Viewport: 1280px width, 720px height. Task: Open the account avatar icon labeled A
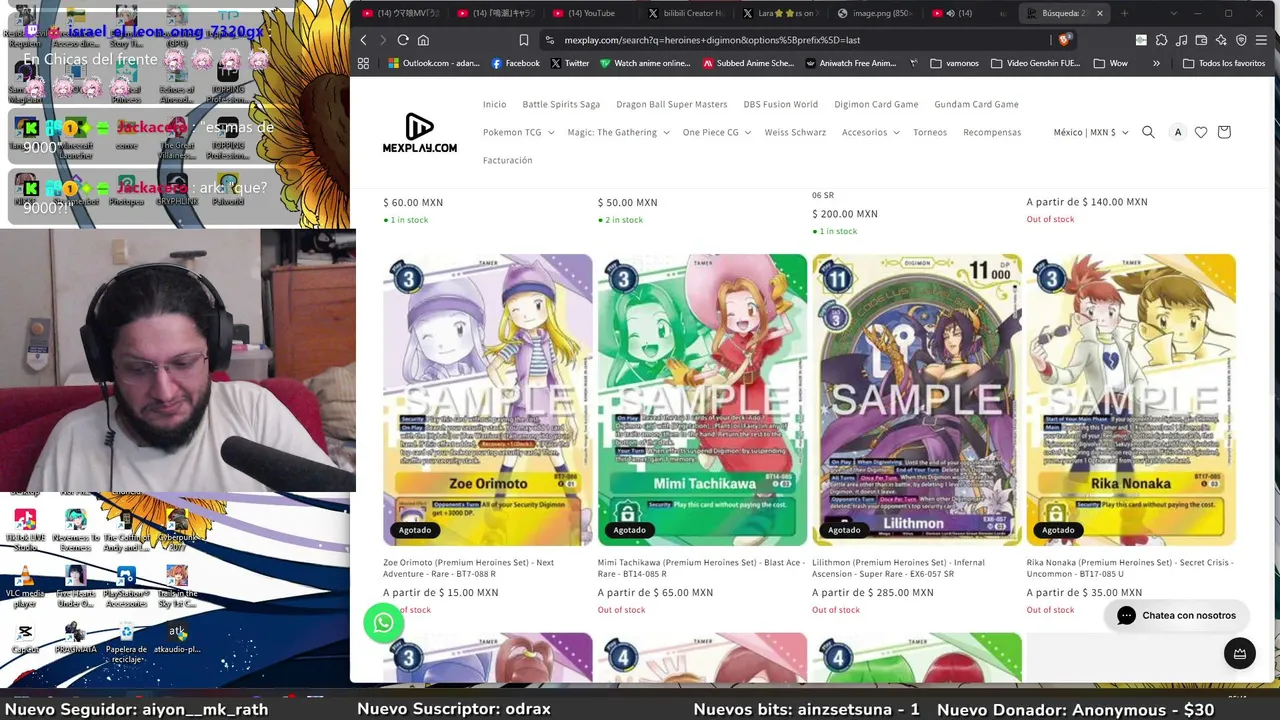click(x=1178, y=132)
